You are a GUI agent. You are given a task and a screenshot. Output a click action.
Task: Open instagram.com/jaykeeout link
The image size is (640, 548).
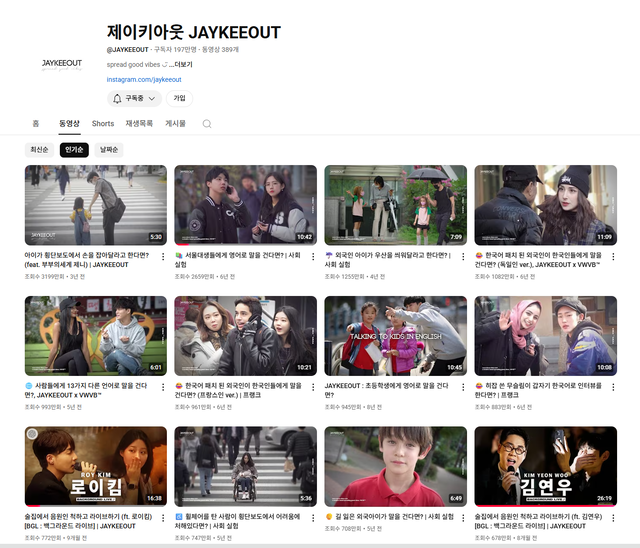(x=144, y=80)
